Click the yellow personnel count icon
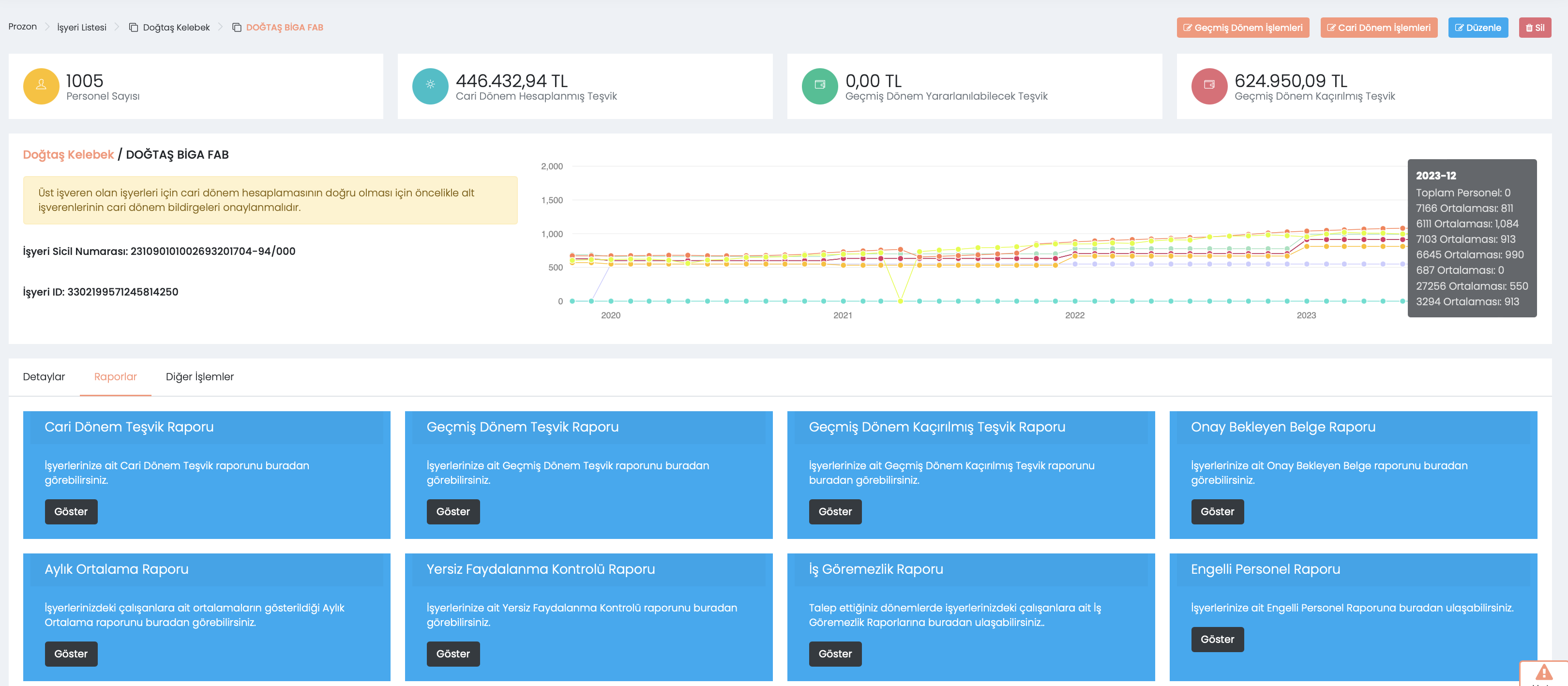The width and height of the screenshot is (1568, 686). click(41, 86)
